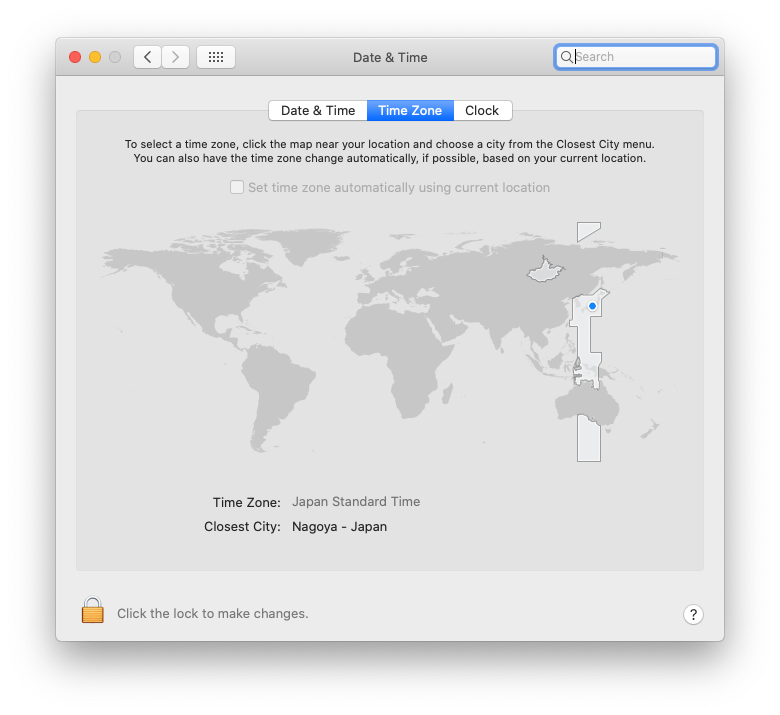The image size is (780, 715).
Task: Open the Clock tab
Action: [x=482, y=110]
